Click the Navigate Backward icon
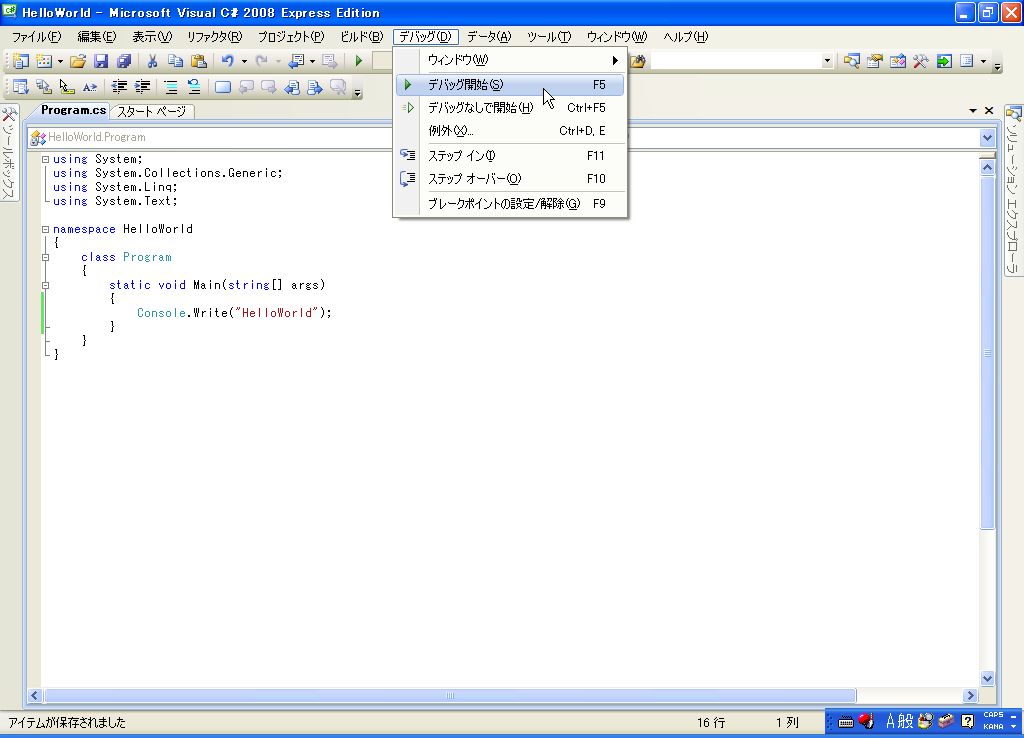The image size is (1024, 738). 296,61
